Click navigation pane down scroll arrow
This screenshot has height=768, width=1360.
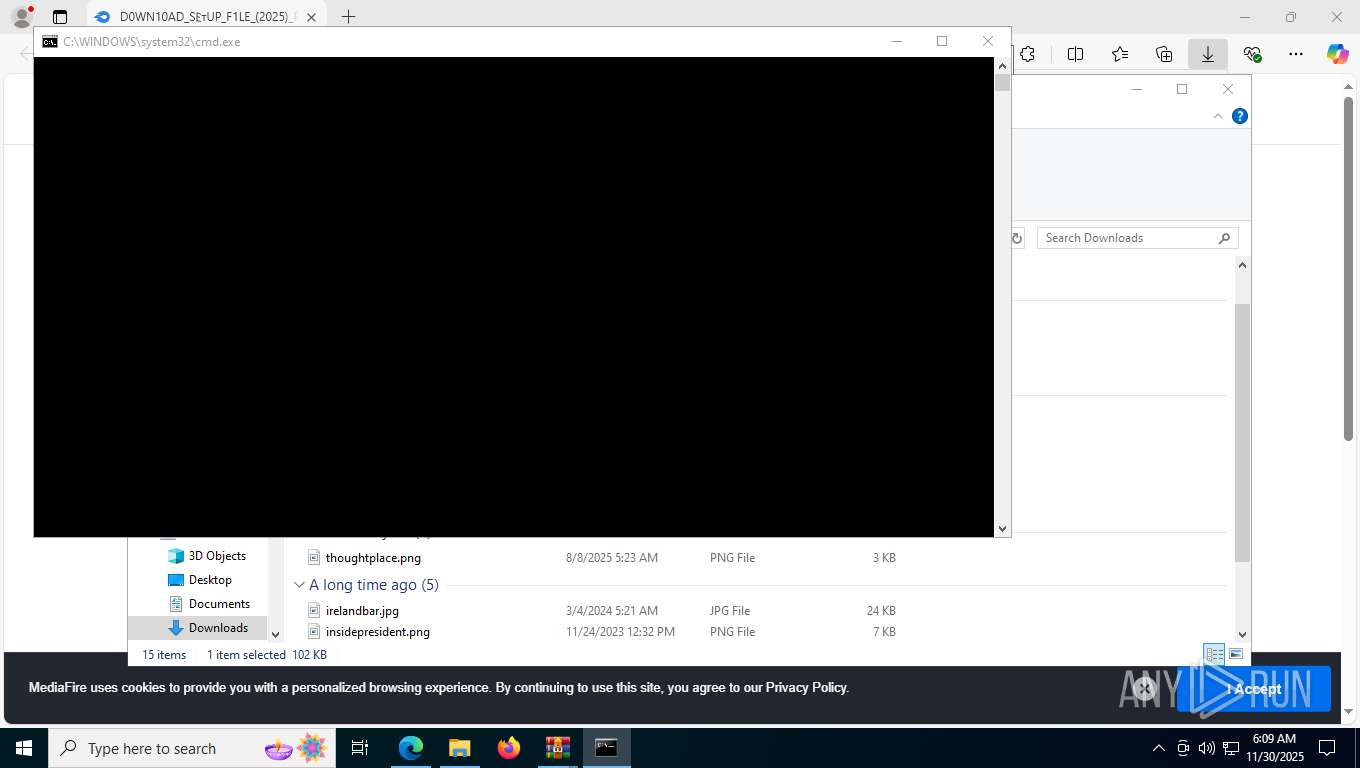tap(276, 634)
